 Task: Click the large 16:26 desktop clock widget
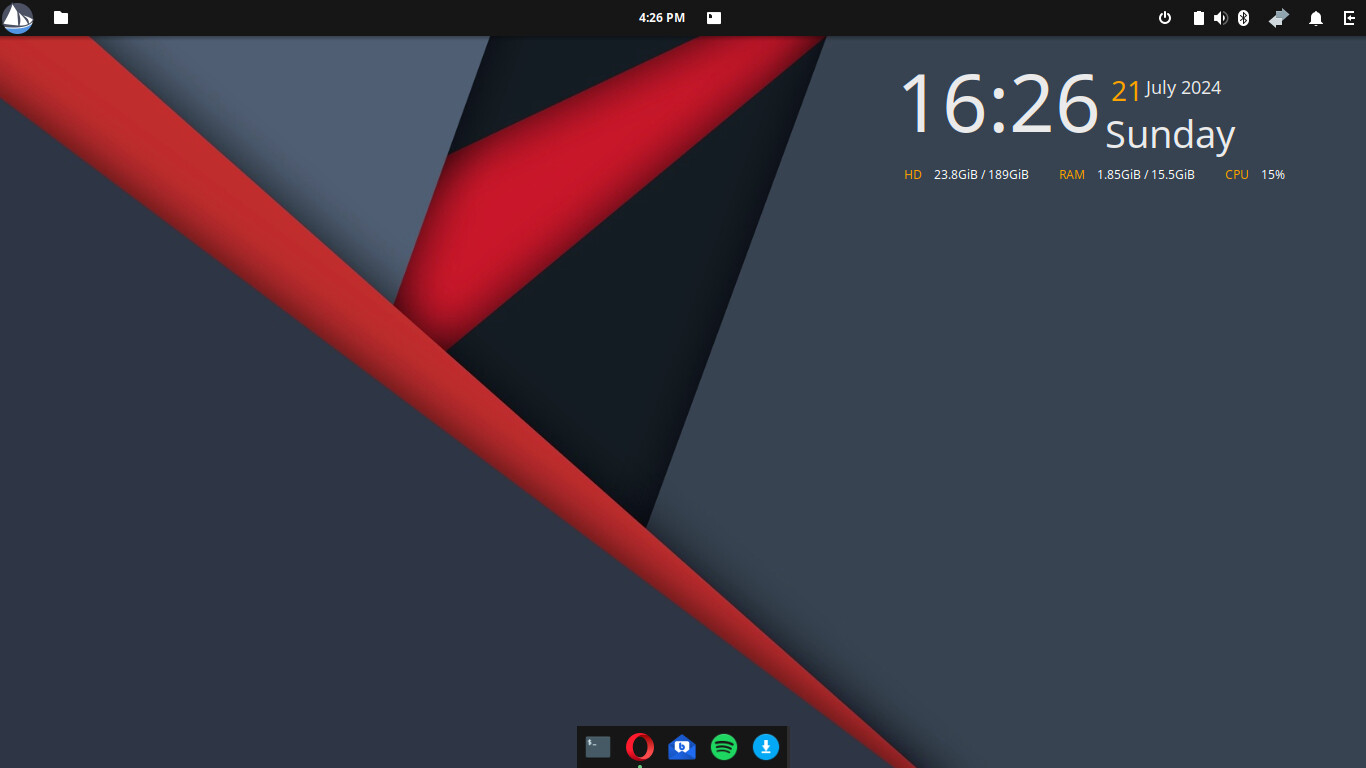click(999, 105)
